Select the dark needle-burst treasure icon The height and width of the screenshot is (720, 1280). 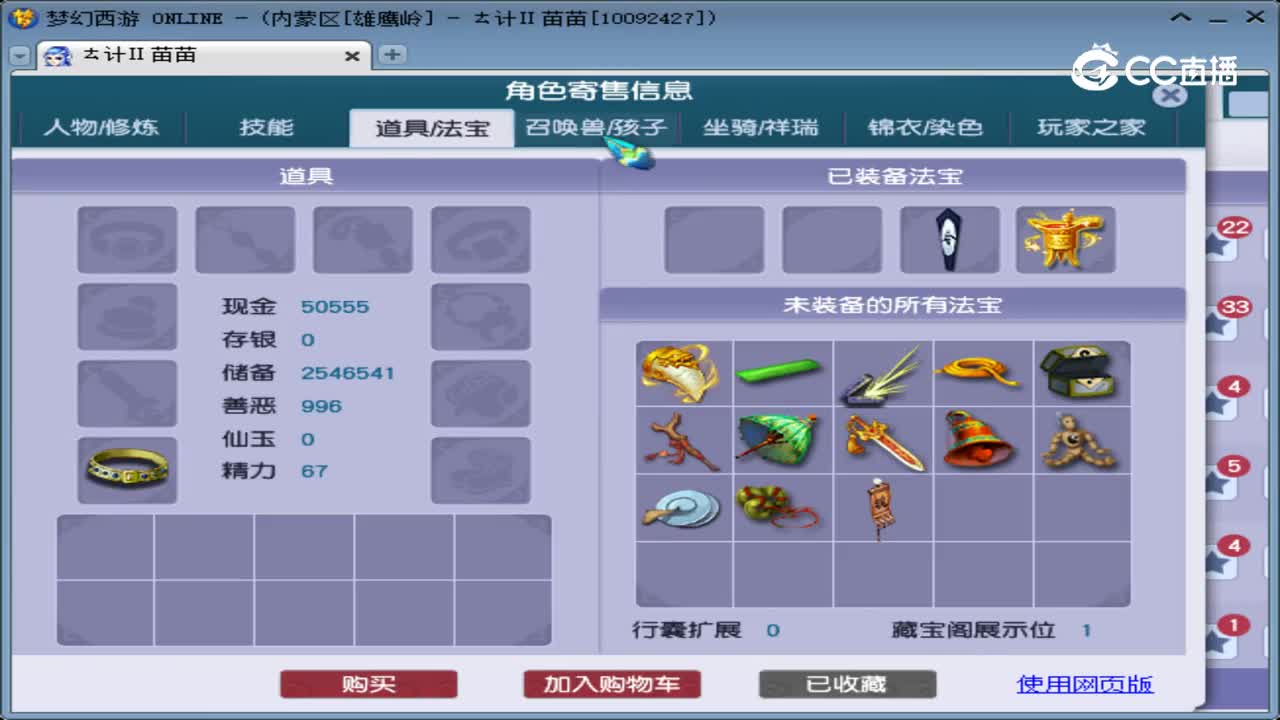[x=882, y=372]
